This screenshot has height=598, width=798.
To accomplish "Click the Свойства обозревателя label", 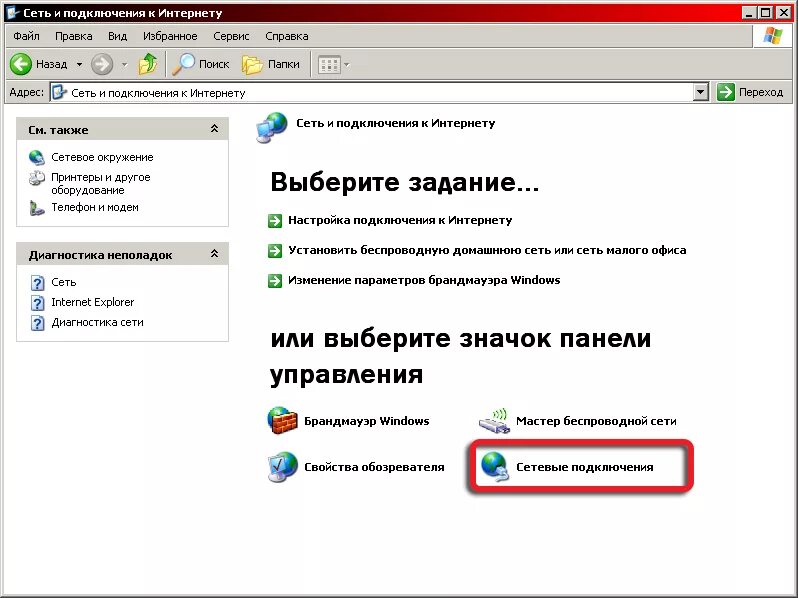I will click(374, 467).
